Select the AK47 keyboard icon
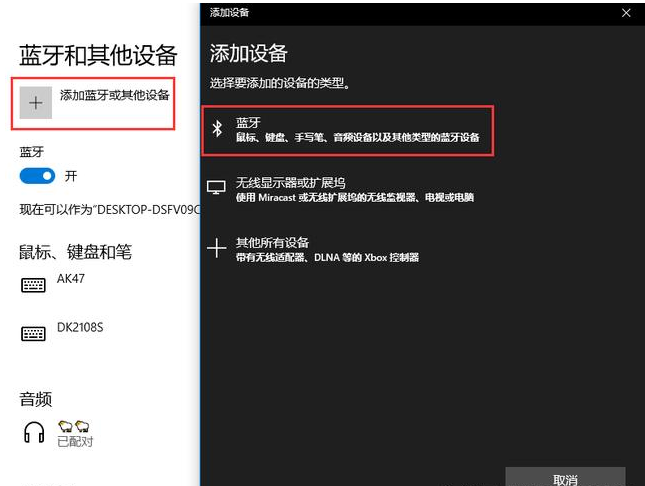This screenshot has width=645, height=486. [33, 285]
